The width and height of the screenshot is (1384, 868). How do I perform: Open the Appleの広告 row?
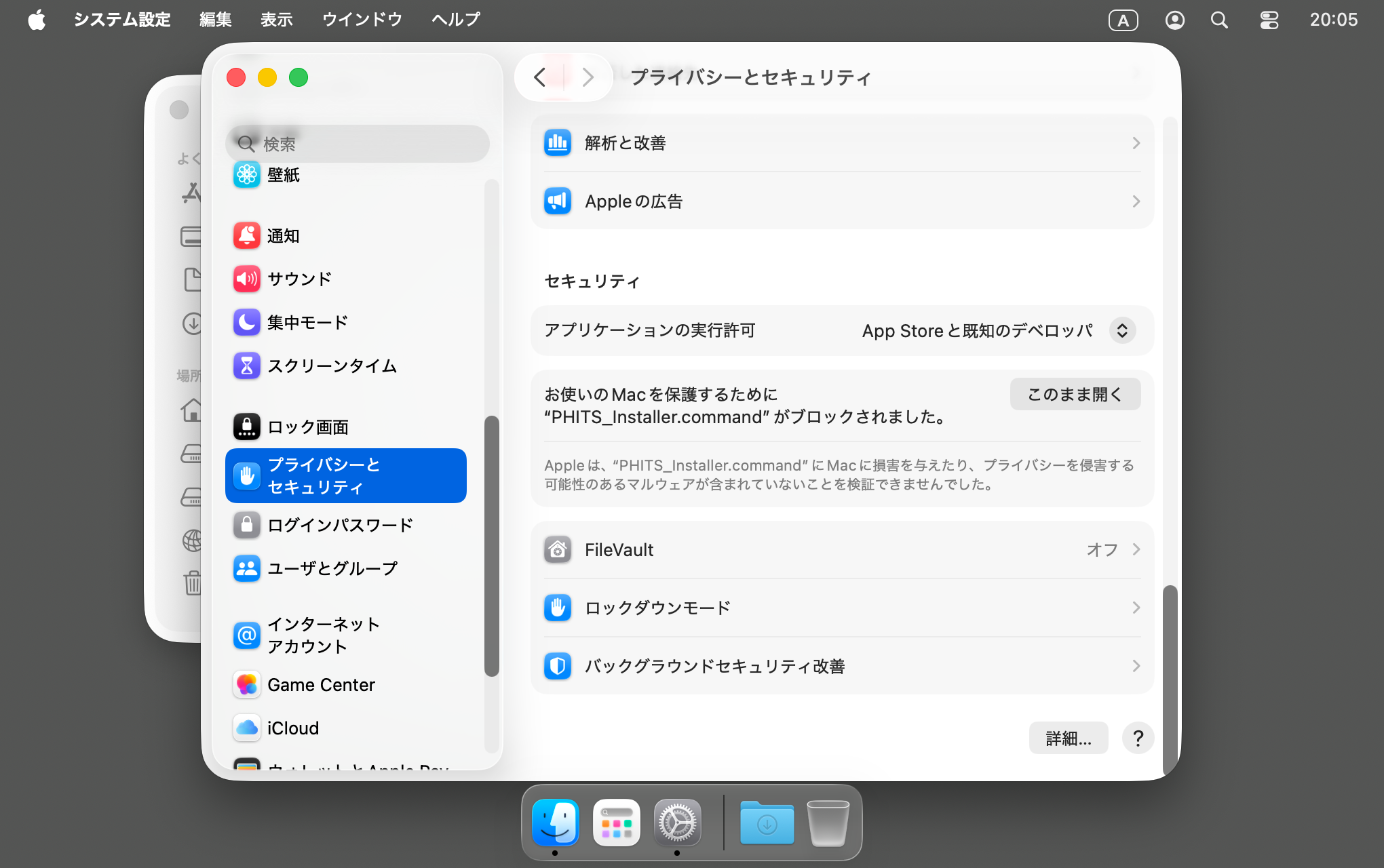841,201
